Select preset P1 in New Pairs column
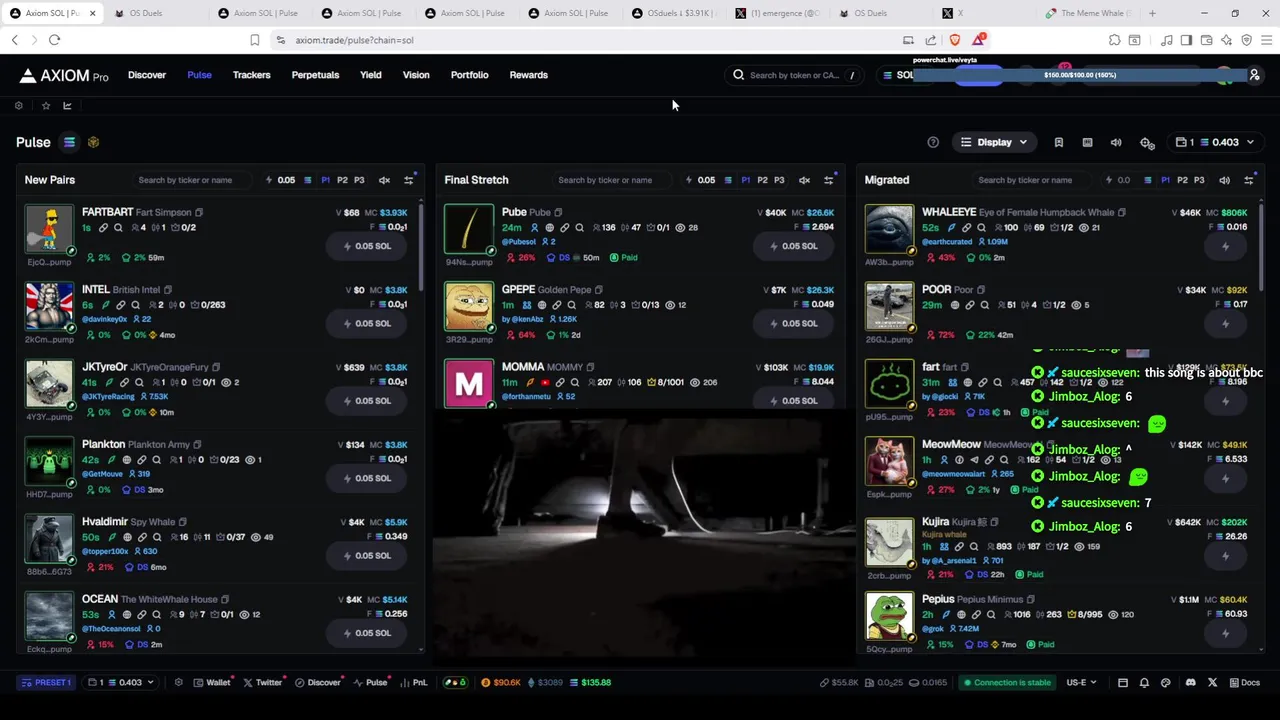The width and height of the screenshot is (1280, 720). point(325,180)
